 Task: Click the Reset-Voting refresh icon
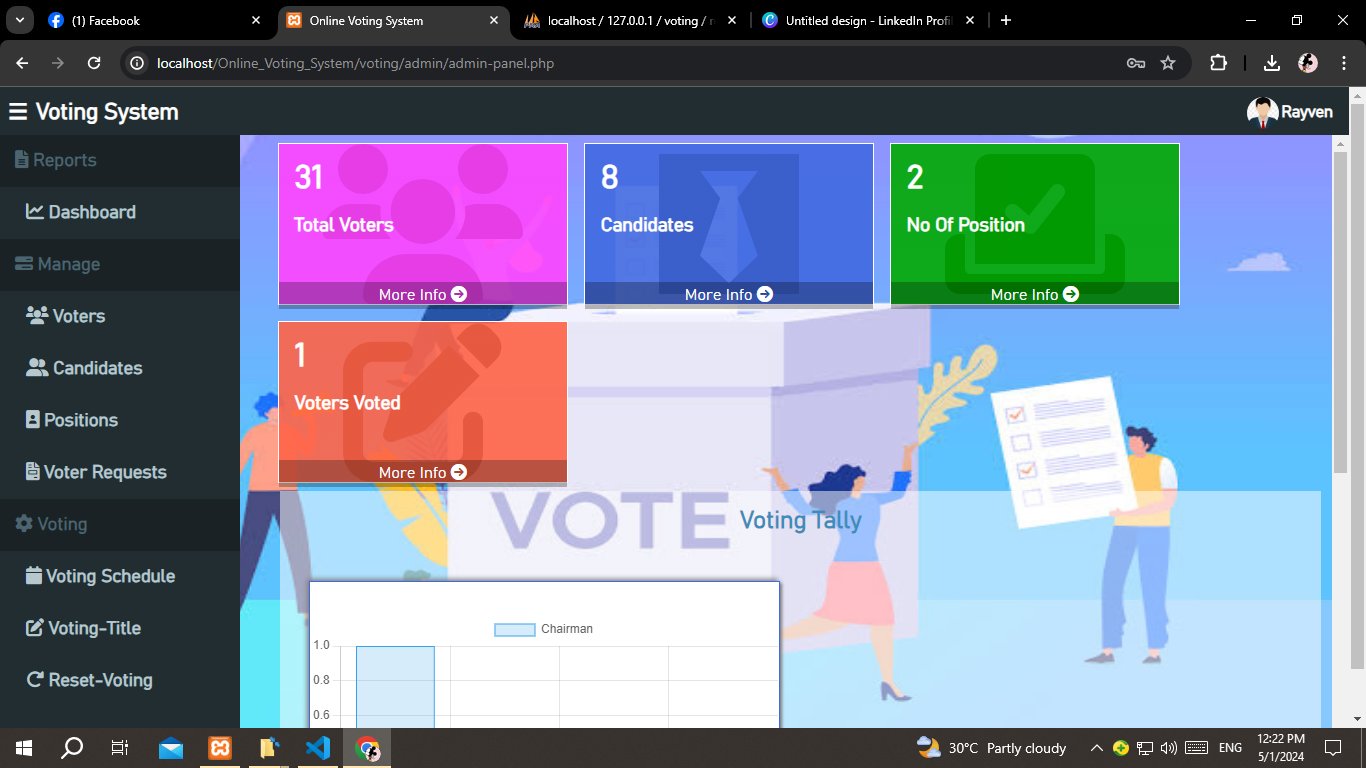tap(37, 680)
